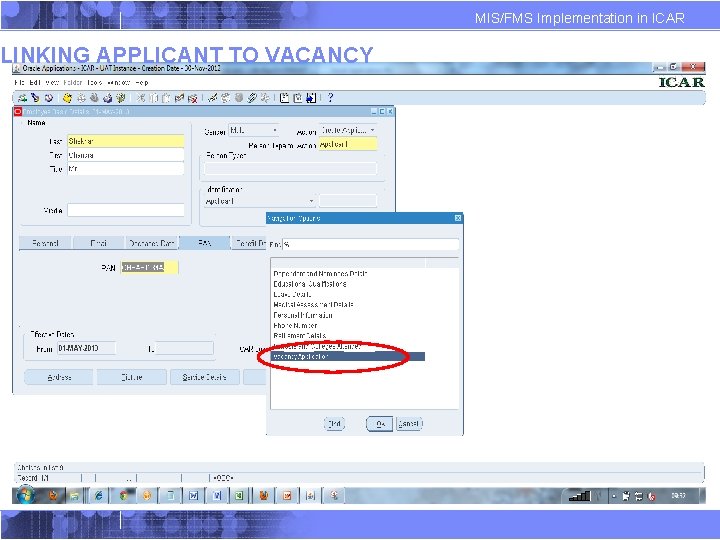Open the Folder menu
Screen dimensions: 720x540
(73, 83)
